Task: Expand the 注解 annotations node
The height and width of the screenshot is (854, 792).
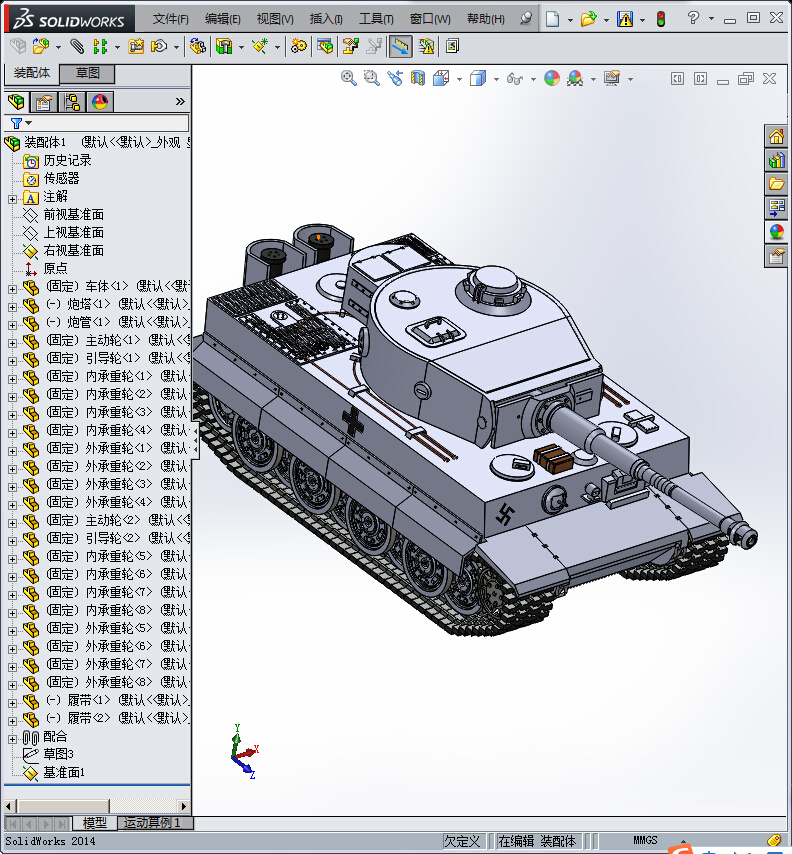Action: point(13,199)
